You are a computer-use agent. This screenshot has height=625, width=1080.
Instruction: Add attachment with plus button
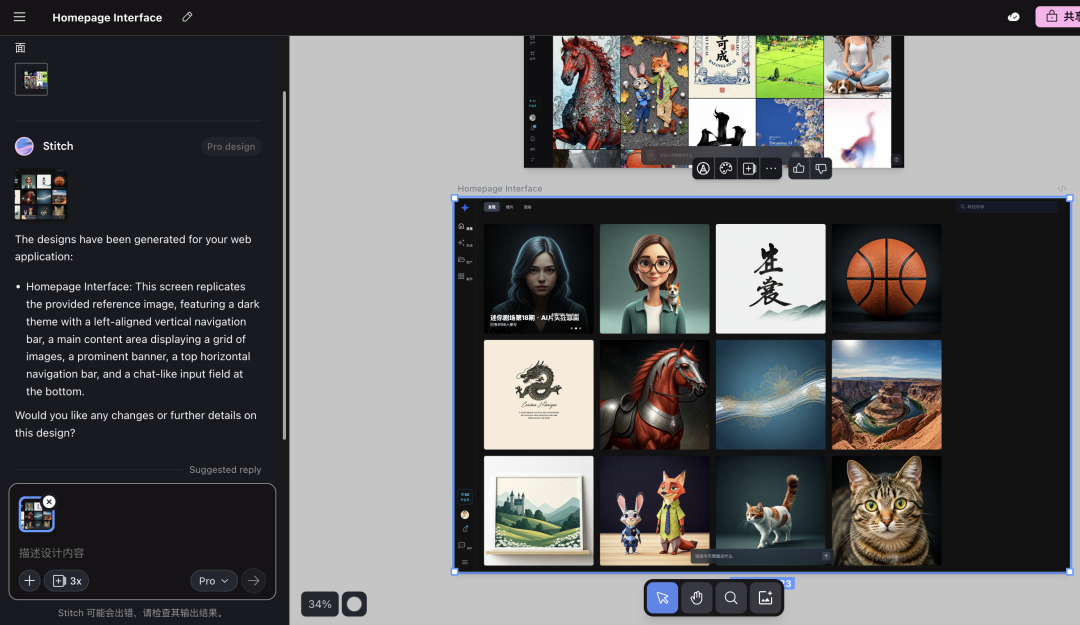pos(30,581)
